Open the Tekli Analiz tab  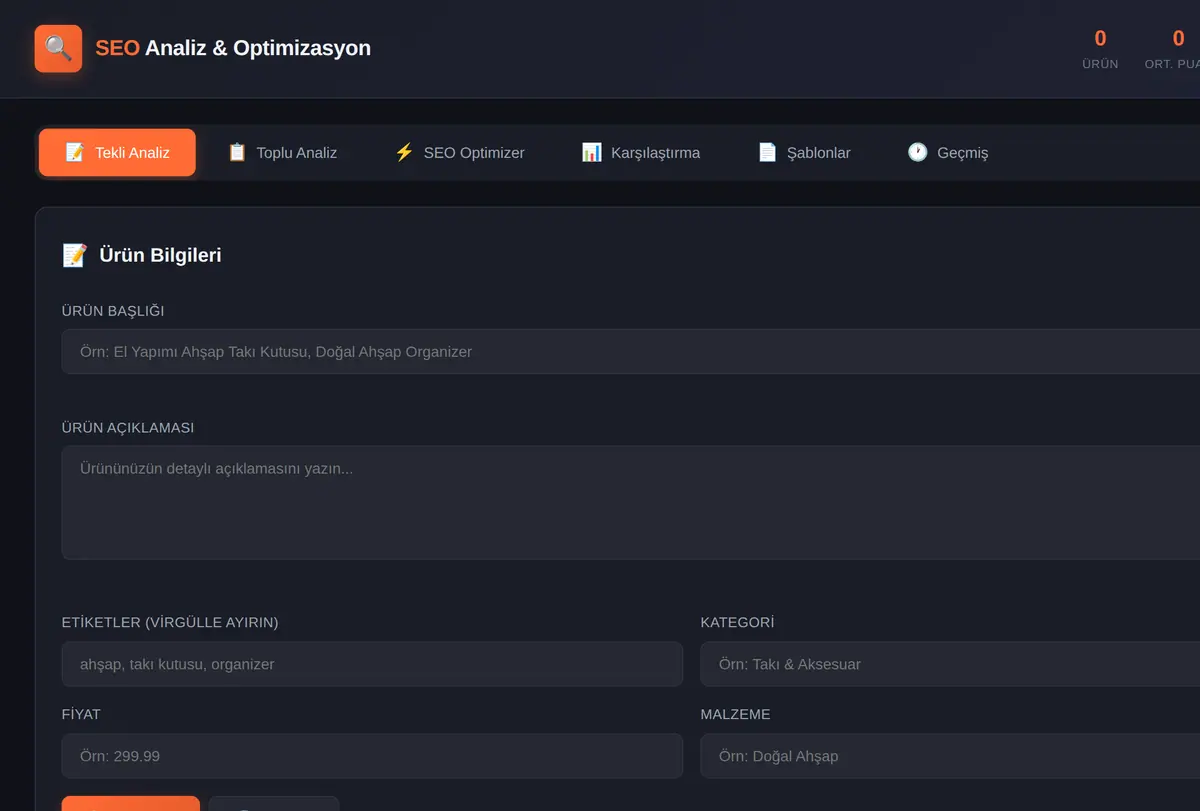click(117, 153)
